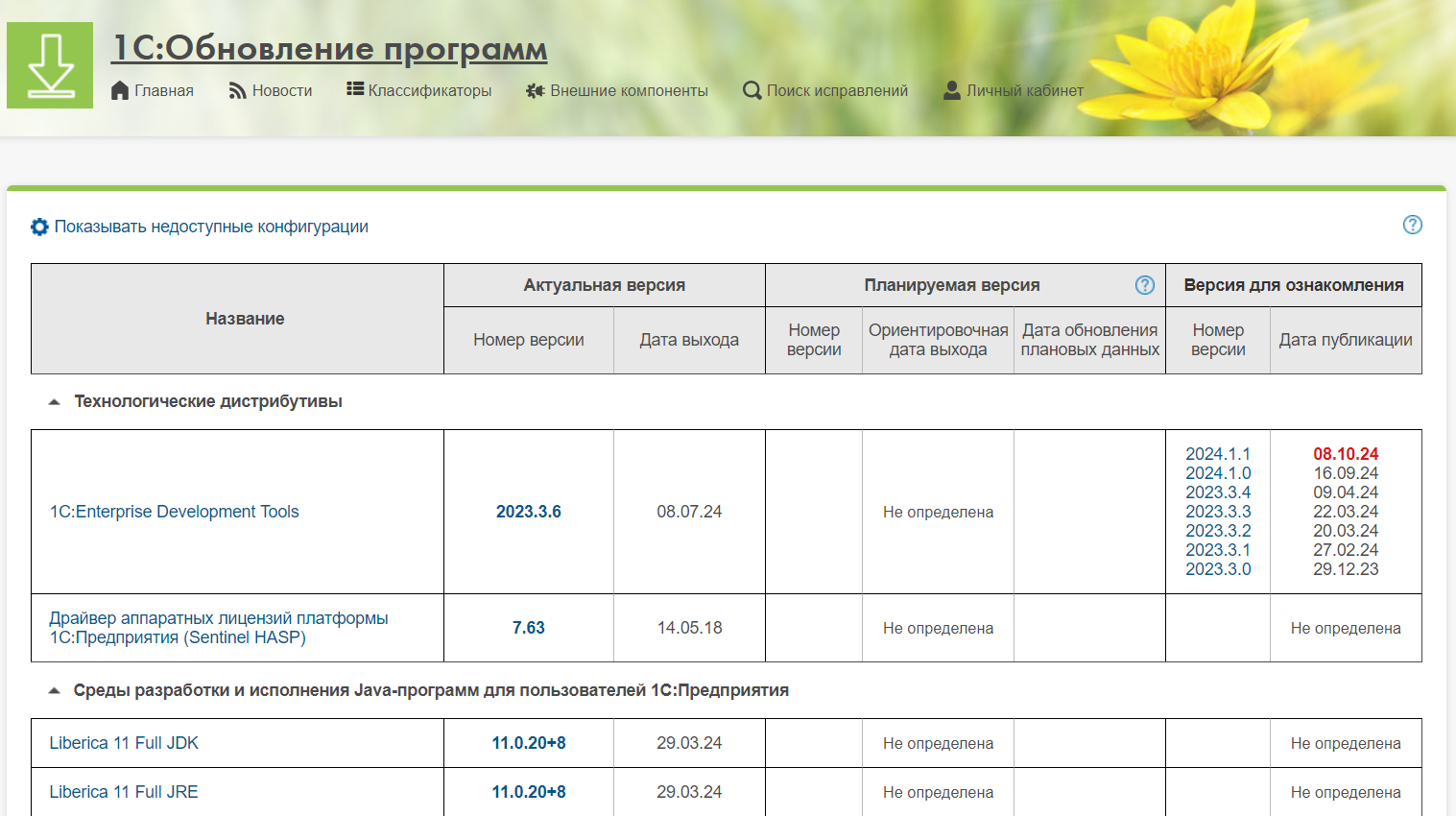Click the 1С:Обновление программ title link
1456x816 pixels.
[329, 48]
